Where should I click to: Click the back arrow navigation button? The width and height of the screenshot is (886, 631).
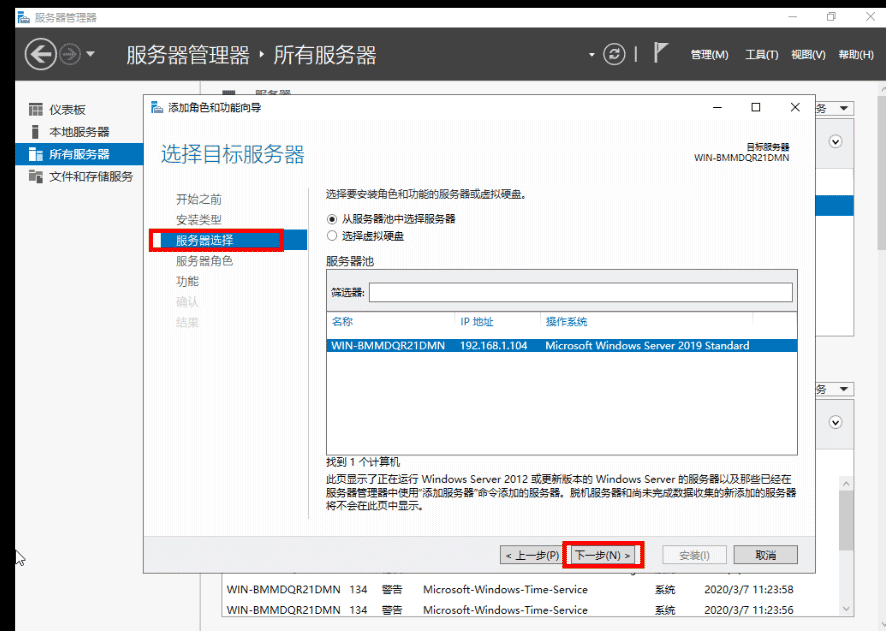point(40,54)
